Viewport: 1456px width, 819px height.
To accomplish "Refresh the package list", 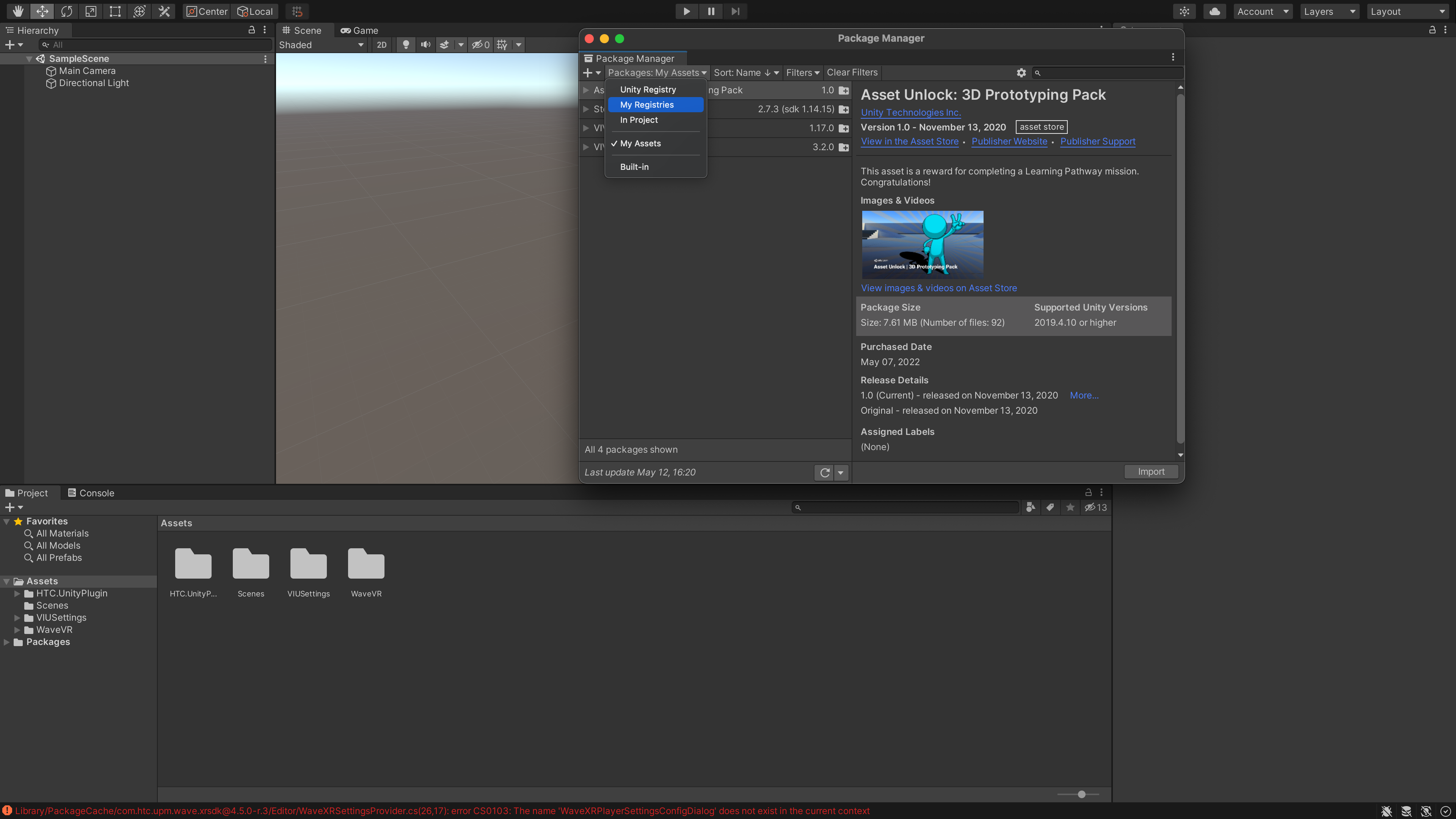I will [x=825, y=472].
